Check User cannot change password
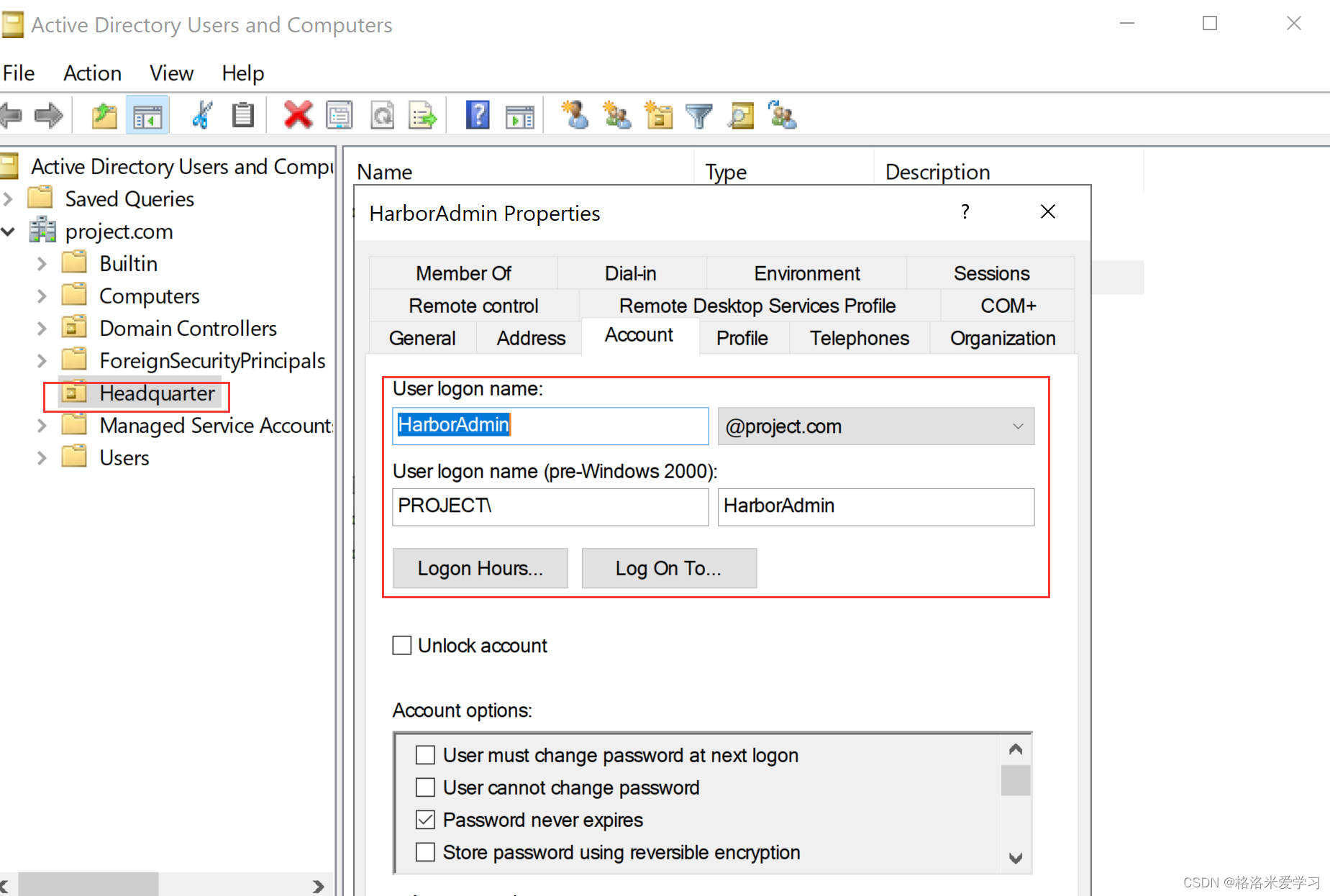Viewport: 1330px width, 896px height. pyautogui.click(x=426, y=787)
